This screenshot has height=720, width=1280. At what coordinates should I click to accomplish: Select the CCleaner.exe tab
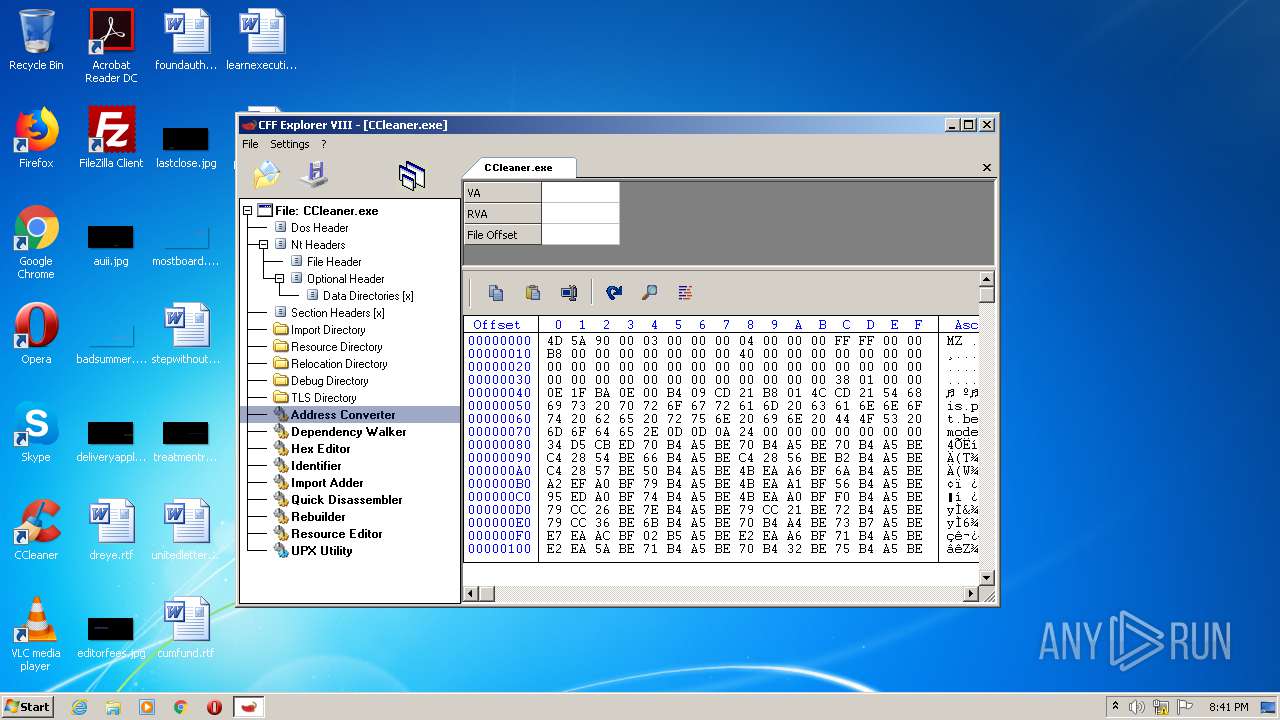(x=518, y=168)
